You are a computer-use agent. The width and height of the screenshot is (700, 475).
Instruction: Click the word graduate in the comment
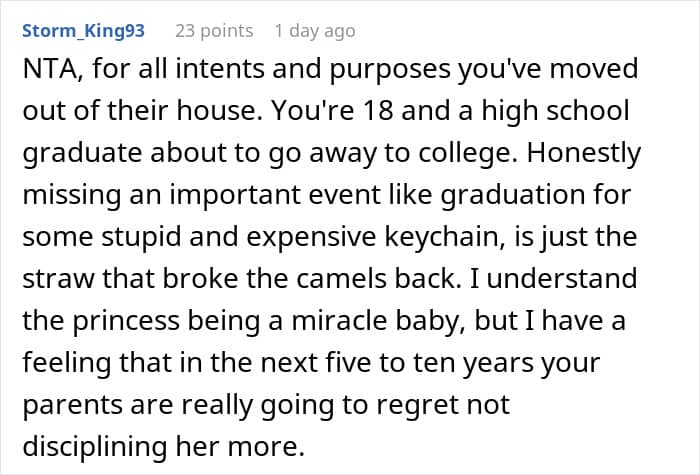(x=83, y=153)
